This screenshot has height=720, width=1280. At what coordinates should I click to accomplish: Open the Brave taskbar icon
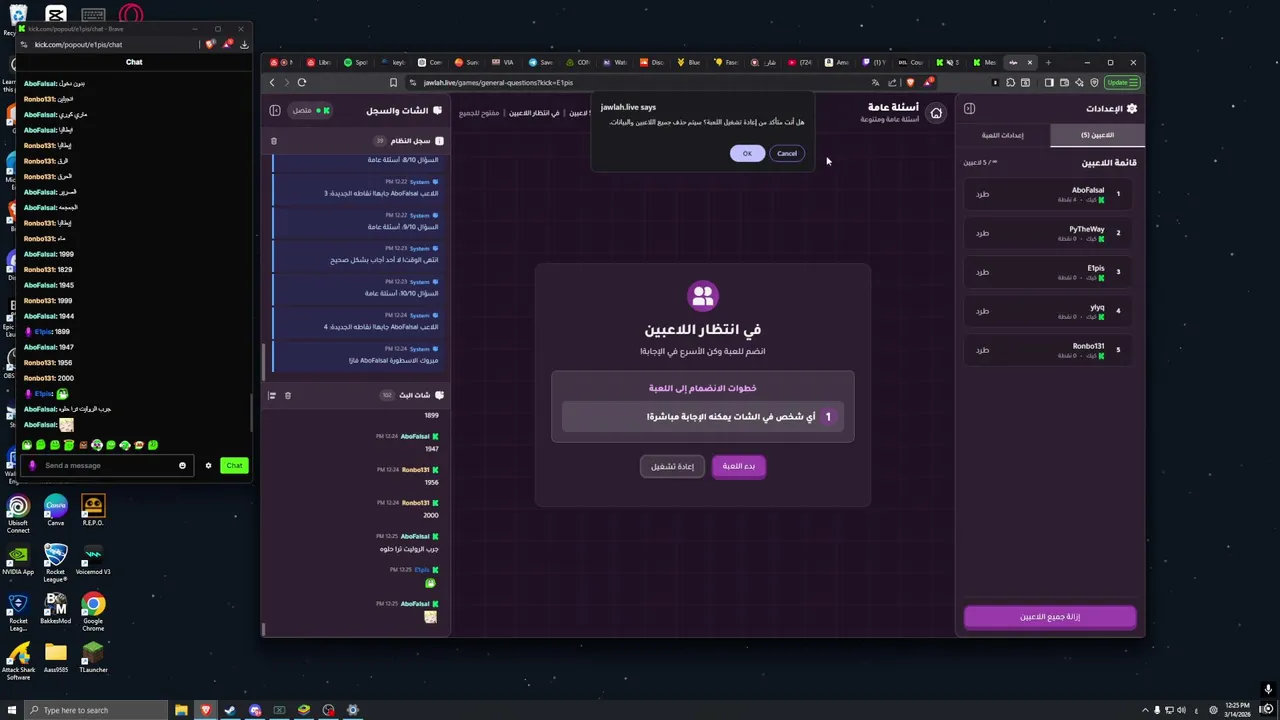point(206,710)
